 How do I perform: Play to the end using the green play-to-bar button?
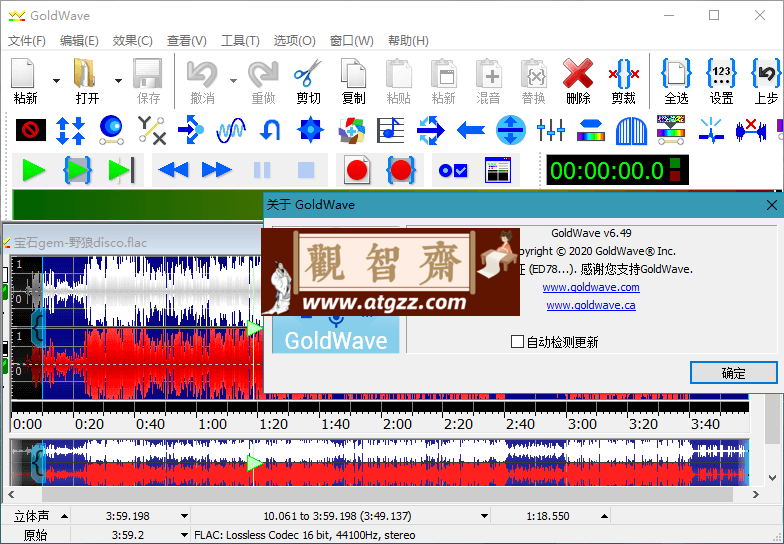pos(122,170)
